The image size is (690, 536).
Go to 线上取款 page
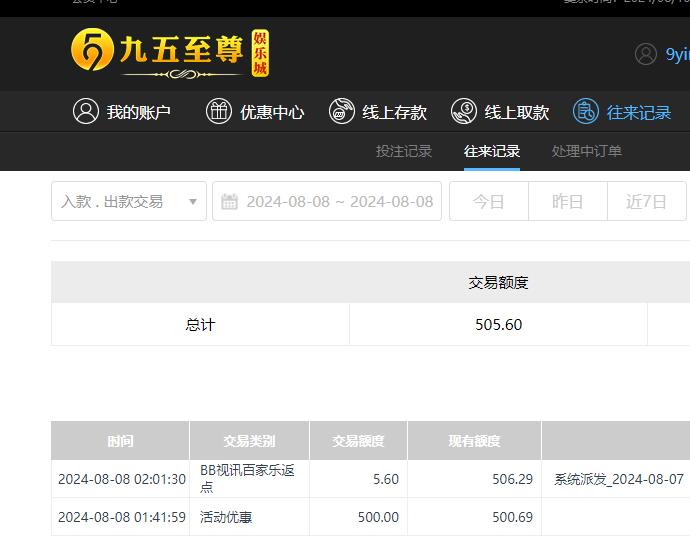point(500,111)
